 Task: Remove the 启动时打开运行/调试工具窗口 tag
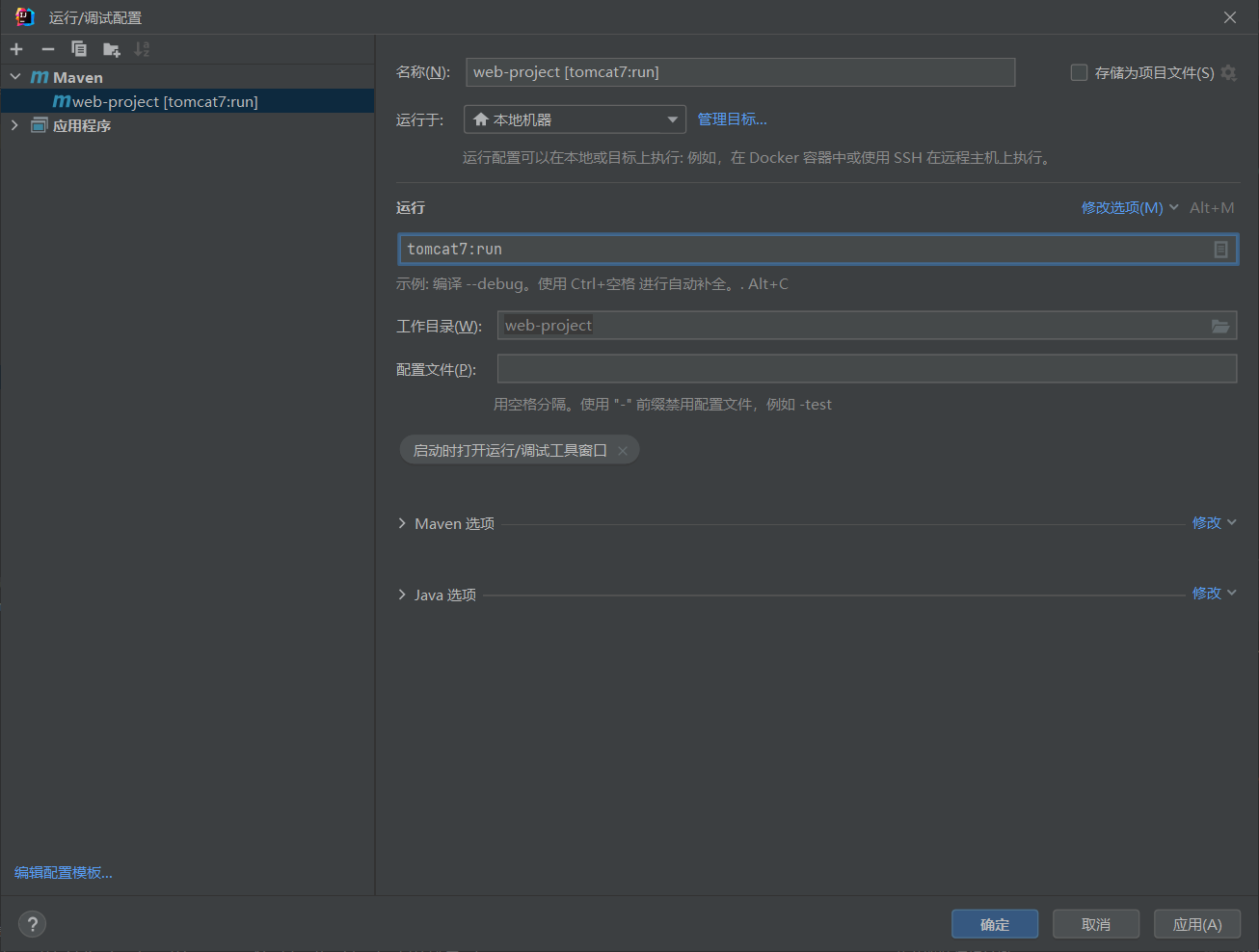pos(623,450)
